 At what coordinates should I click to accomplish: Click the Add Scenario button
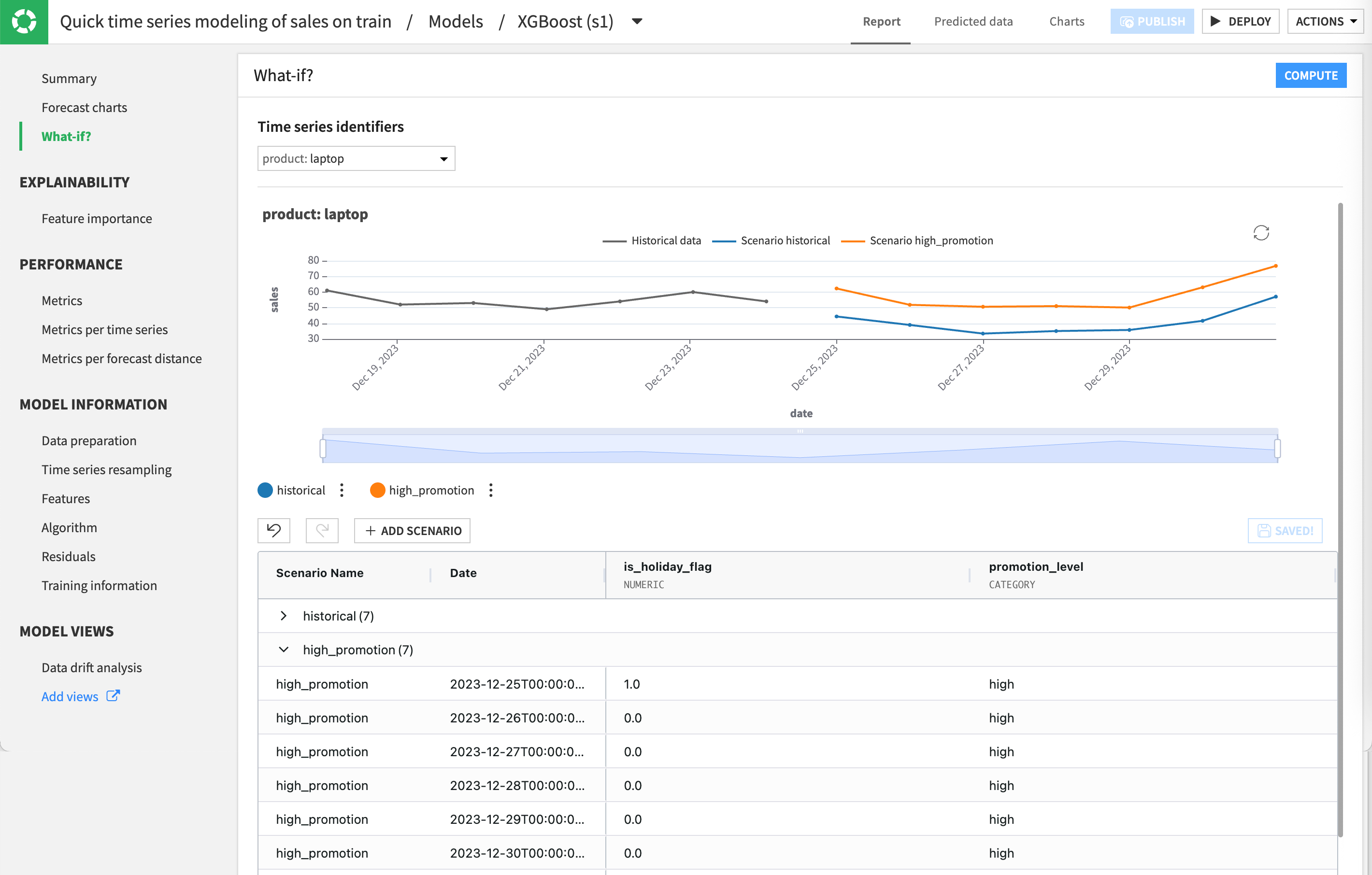412,530
